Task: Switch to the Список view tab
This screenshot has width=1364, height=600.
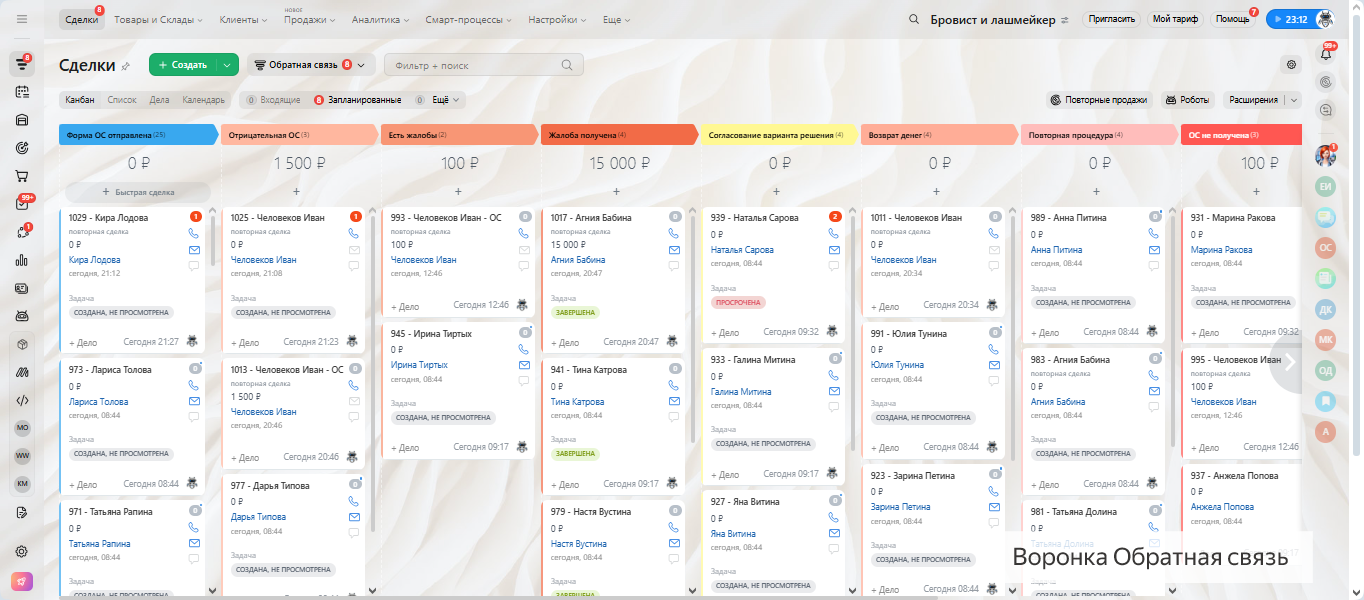Action: click(x=122, y=100)
